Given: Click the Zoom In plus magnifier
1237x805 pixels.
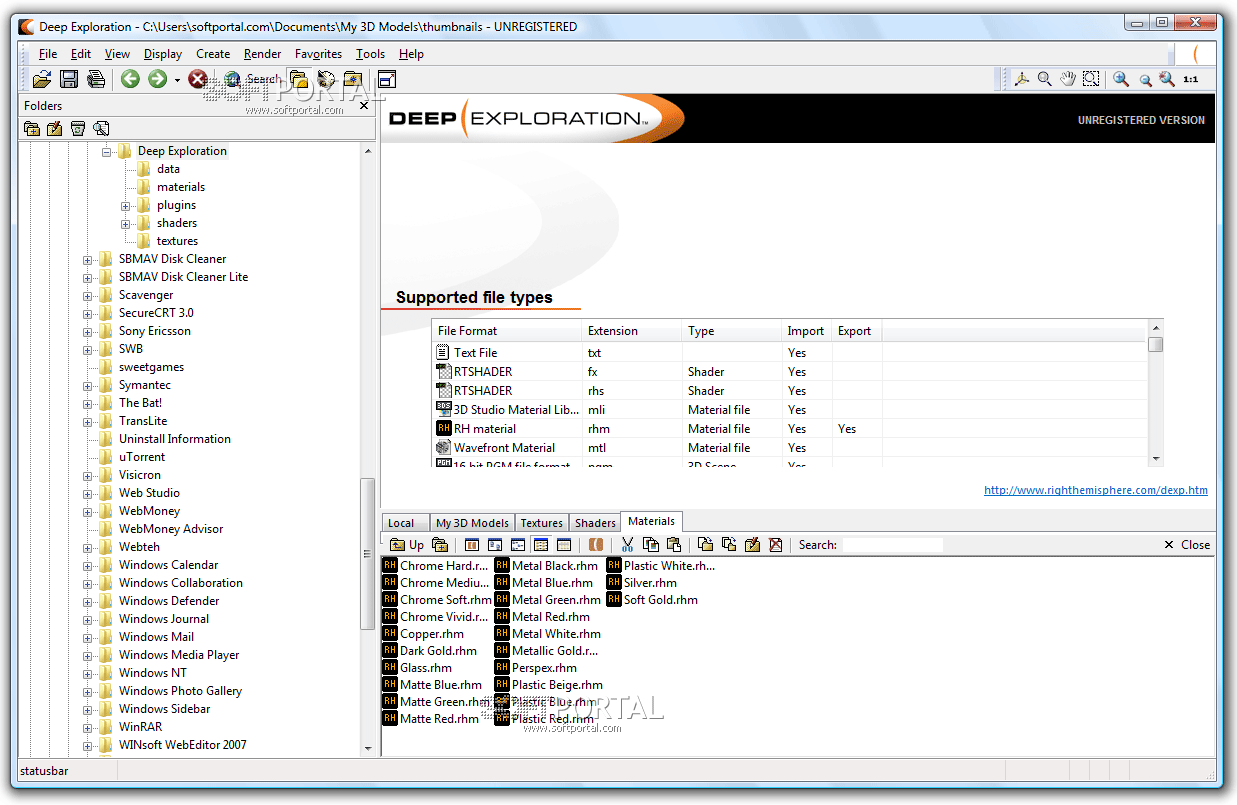Looking at the screenshot, I should [x=1121, y=79].
